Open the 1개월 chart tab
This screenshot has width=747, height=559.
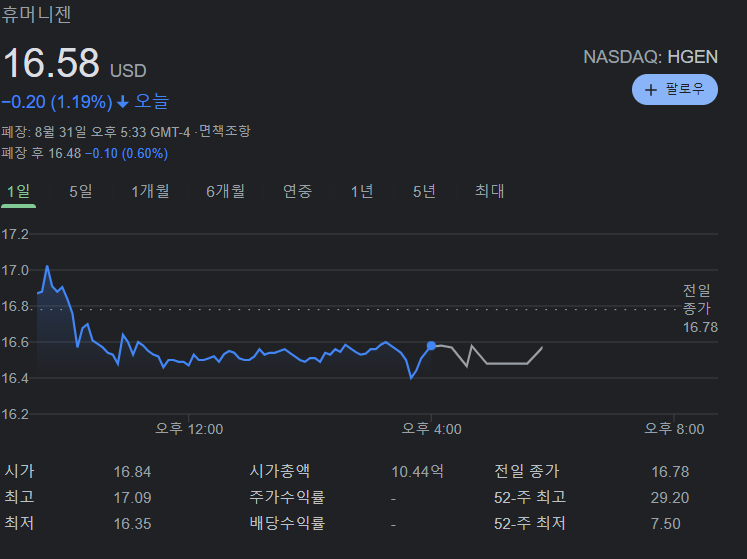[150, 192]
